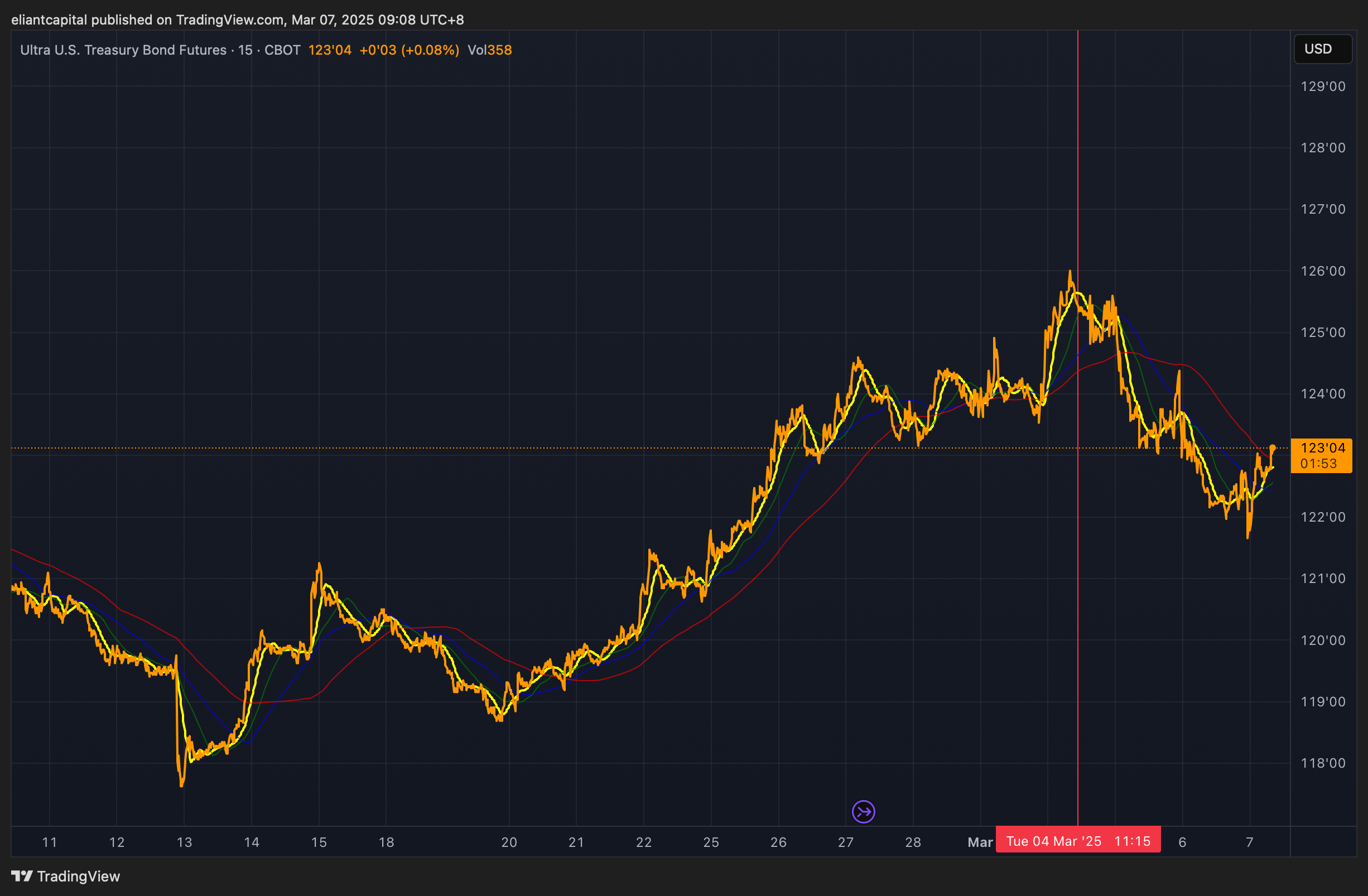Viewport: 1368px width, 896px height.
Task: Select date 13 on the time axis
Action: click(x=184, y=842)
